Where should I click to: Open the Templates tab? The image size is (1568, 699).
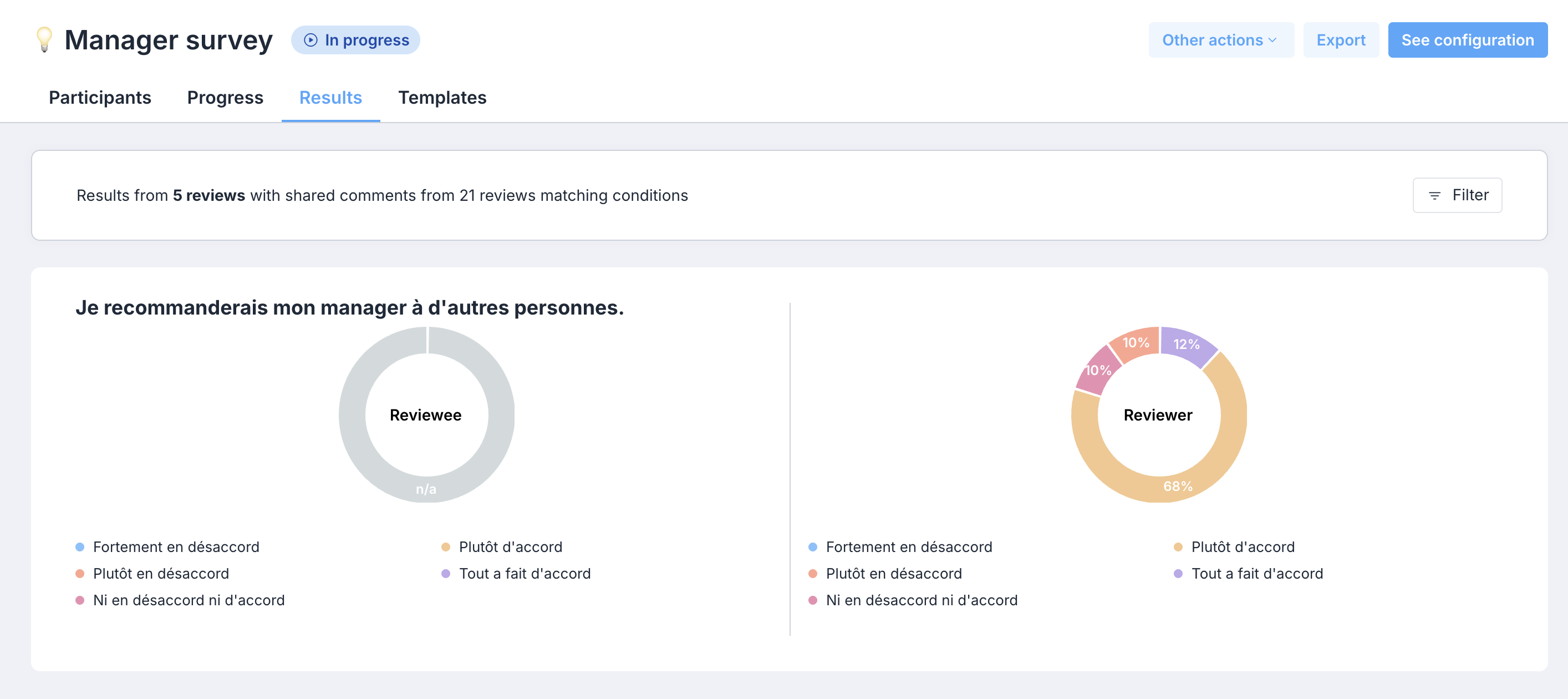point(442,98)
